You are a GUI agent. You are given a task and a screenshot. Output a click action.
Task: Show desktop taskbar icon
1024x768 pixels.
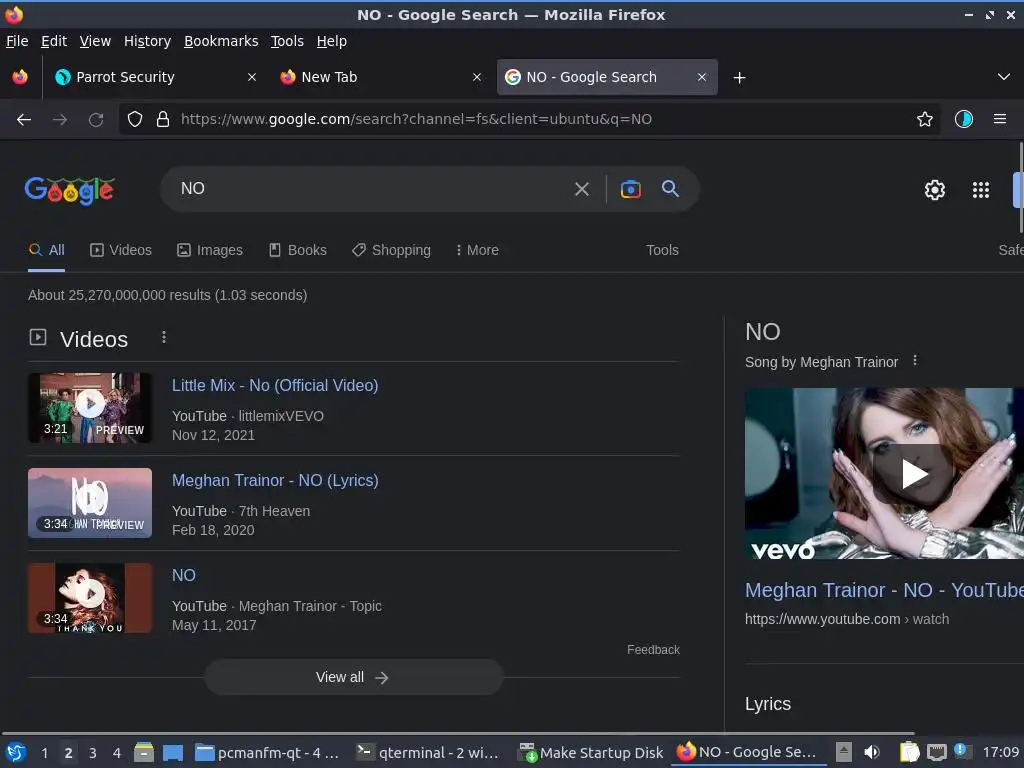pos(173,753)
